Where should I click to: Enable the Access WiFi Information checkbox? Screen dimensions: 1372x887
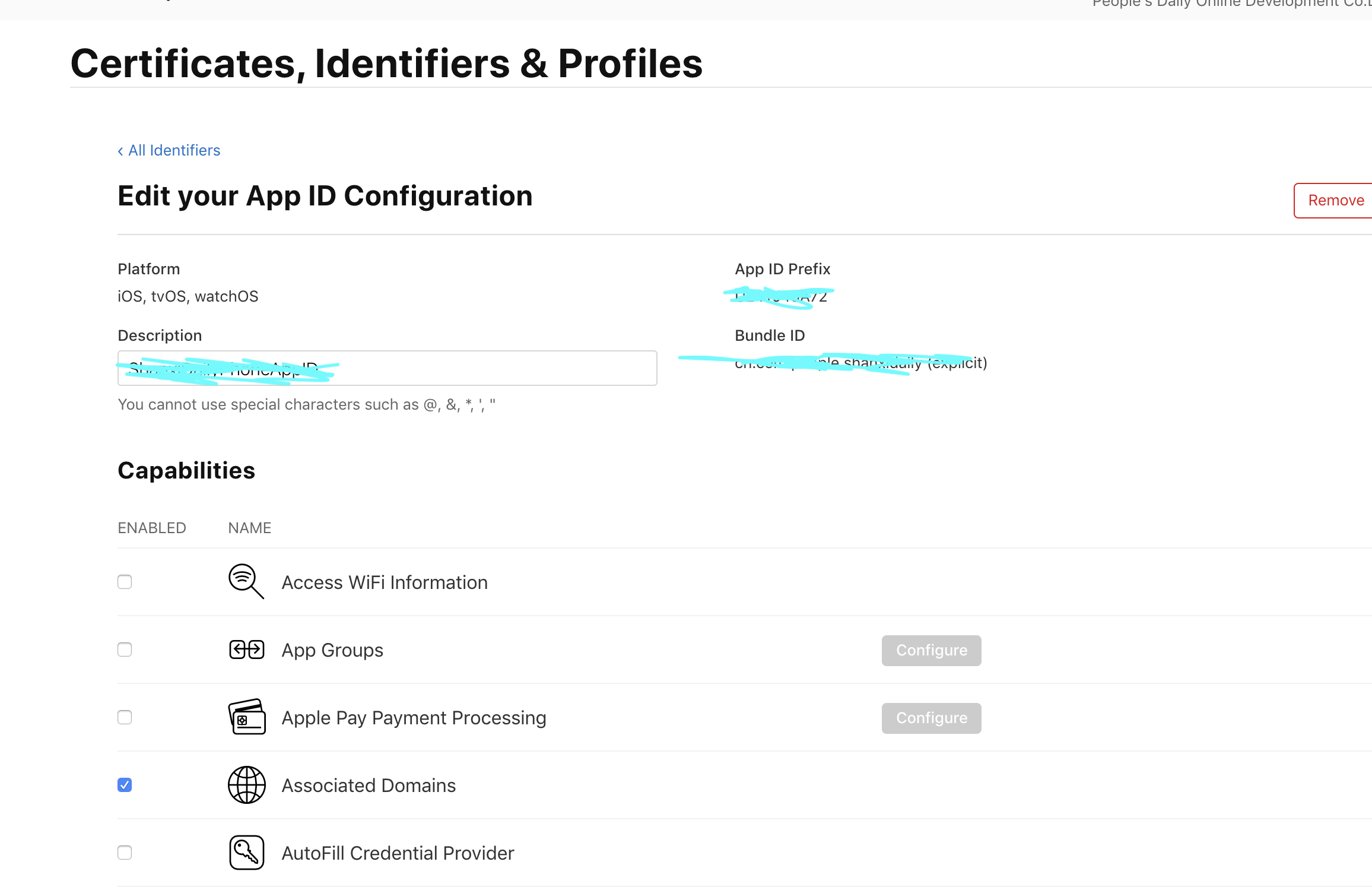click(x=125, y=582)
